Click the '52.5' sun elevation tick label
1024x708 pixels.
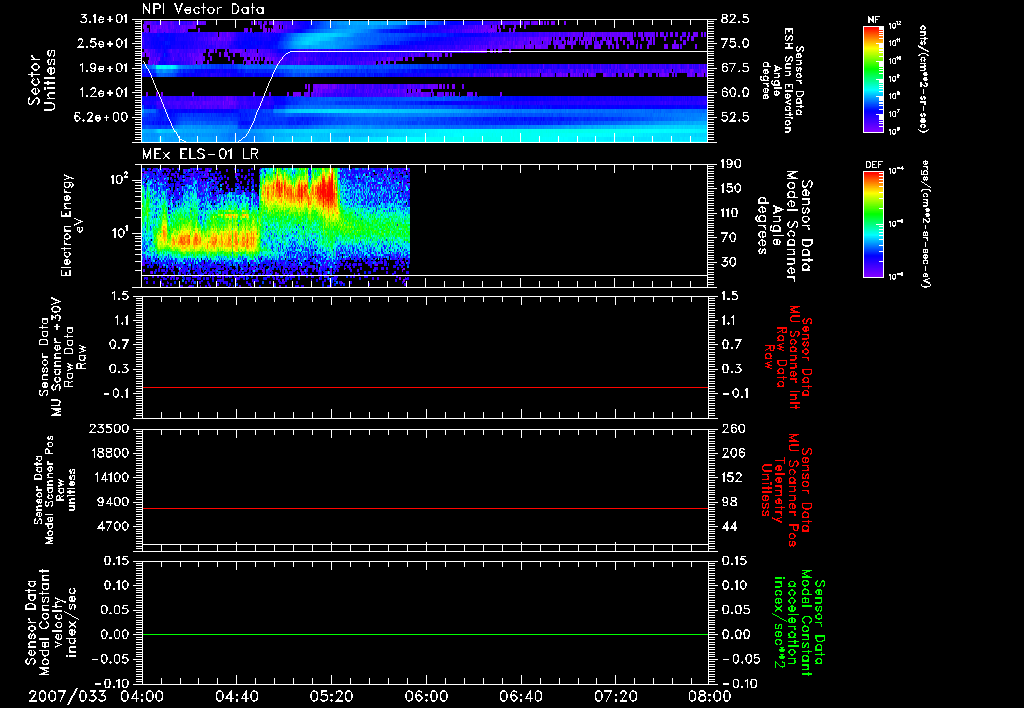click(735, 117)
